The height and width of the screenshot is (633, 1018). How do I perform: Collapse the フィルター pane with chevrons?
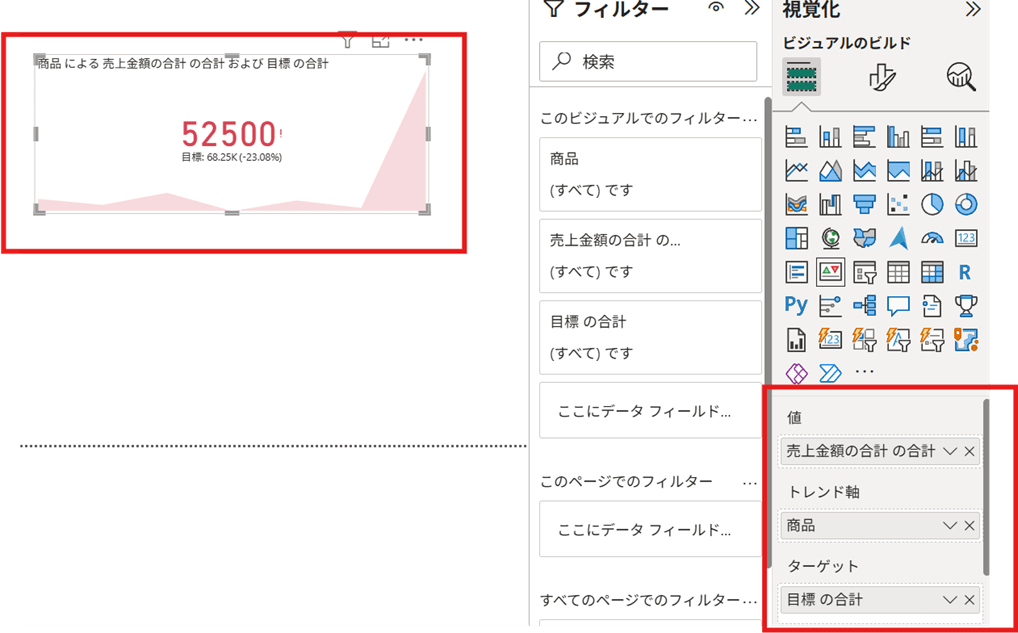coord(752,9)
